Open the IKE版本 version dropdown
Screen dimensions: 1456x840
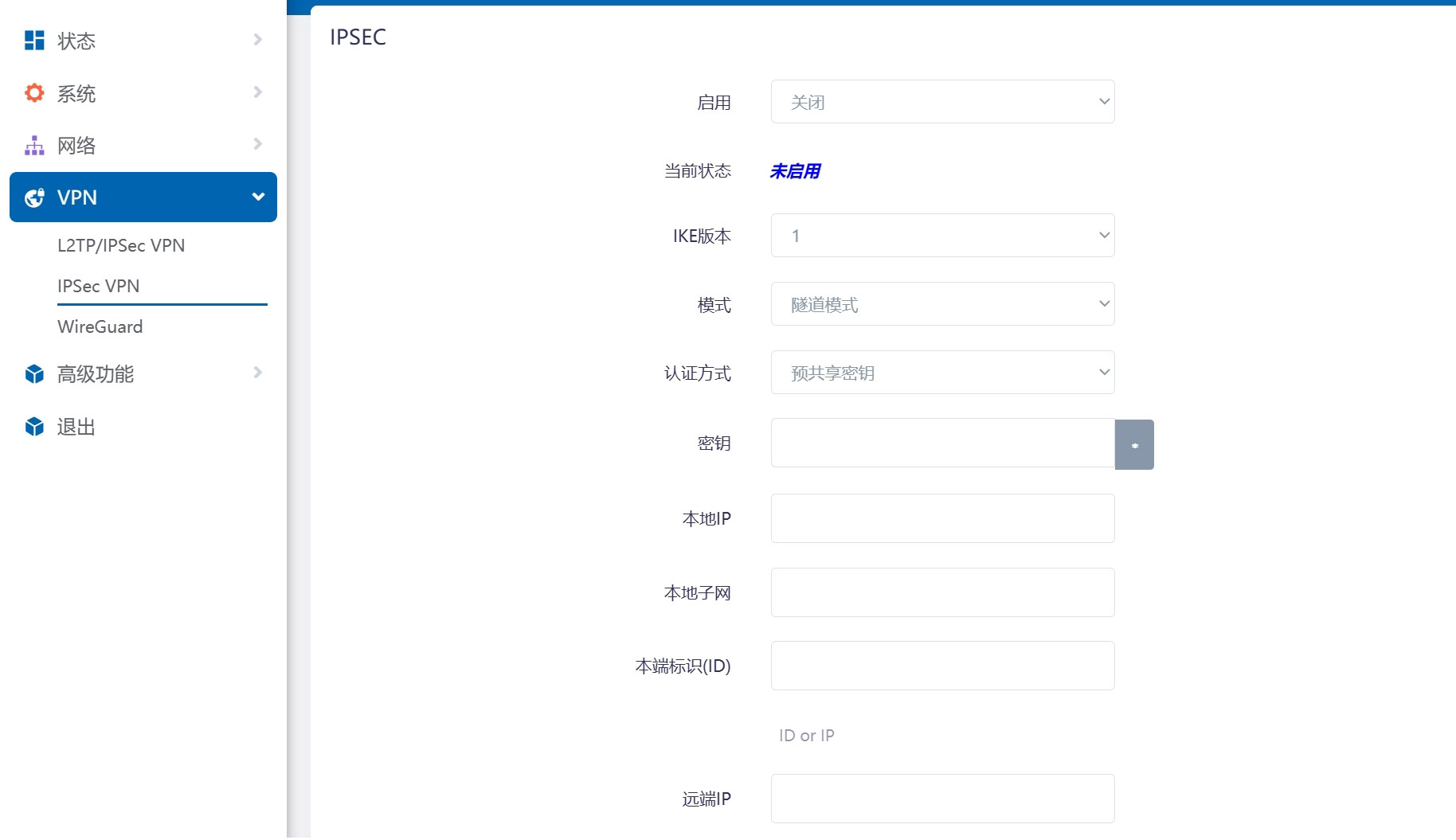(x=942, y=235)
